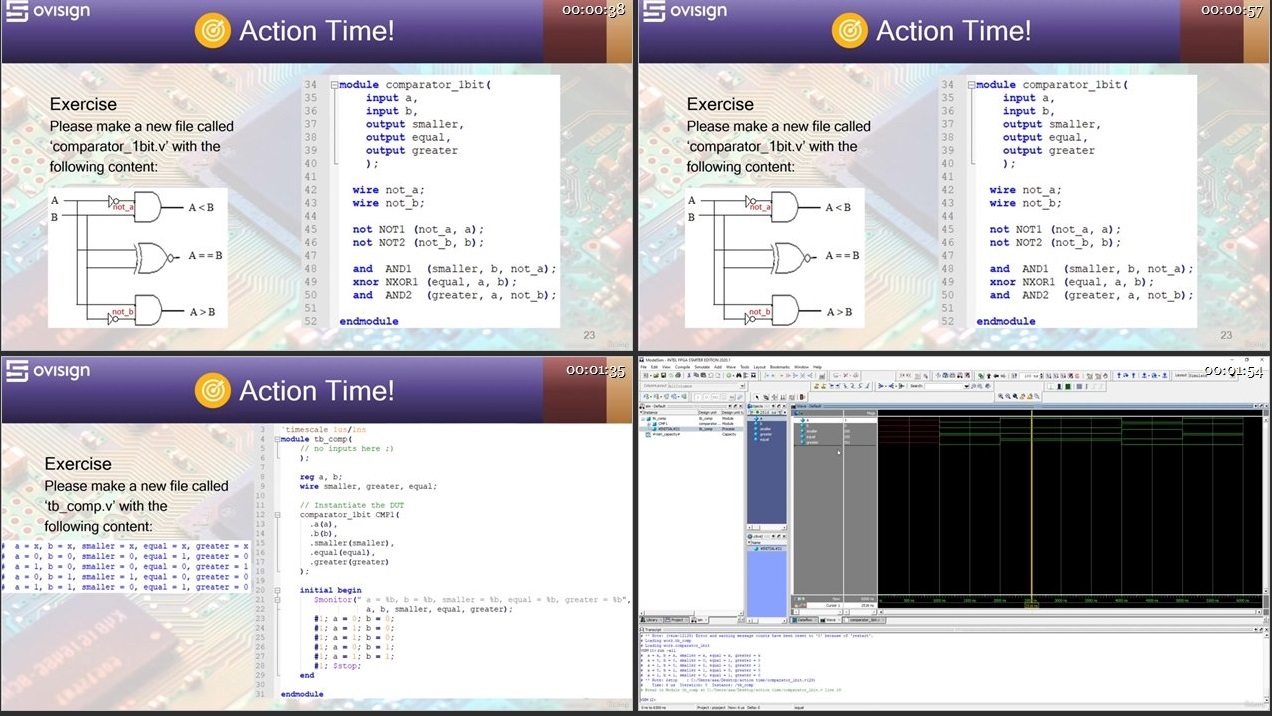
Task: Collapse the code fold at line 20 in tb_comp
Action: coord(277,590)
